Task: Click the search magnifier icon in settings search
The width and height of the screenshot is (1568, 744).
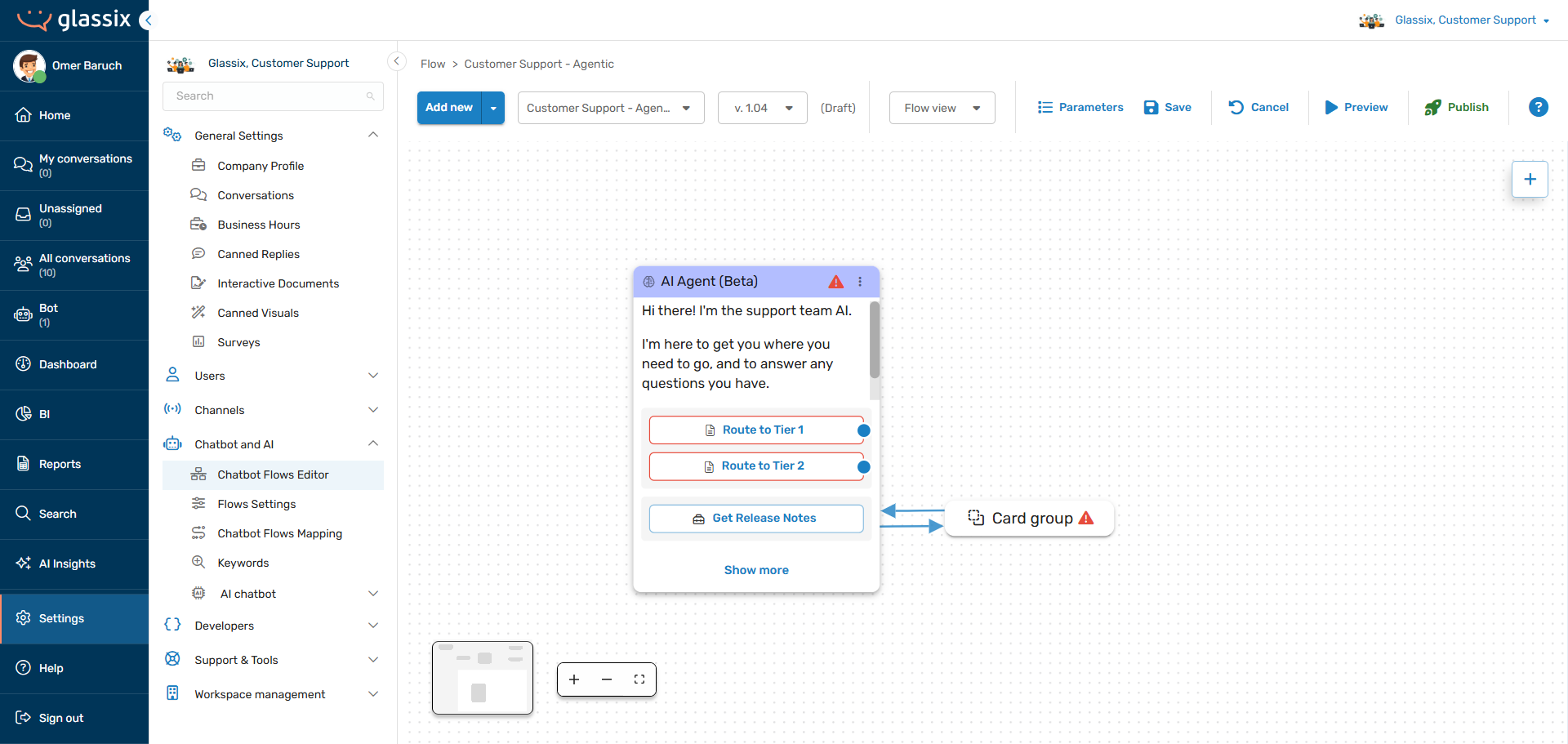Action: (x=370, y=96)
